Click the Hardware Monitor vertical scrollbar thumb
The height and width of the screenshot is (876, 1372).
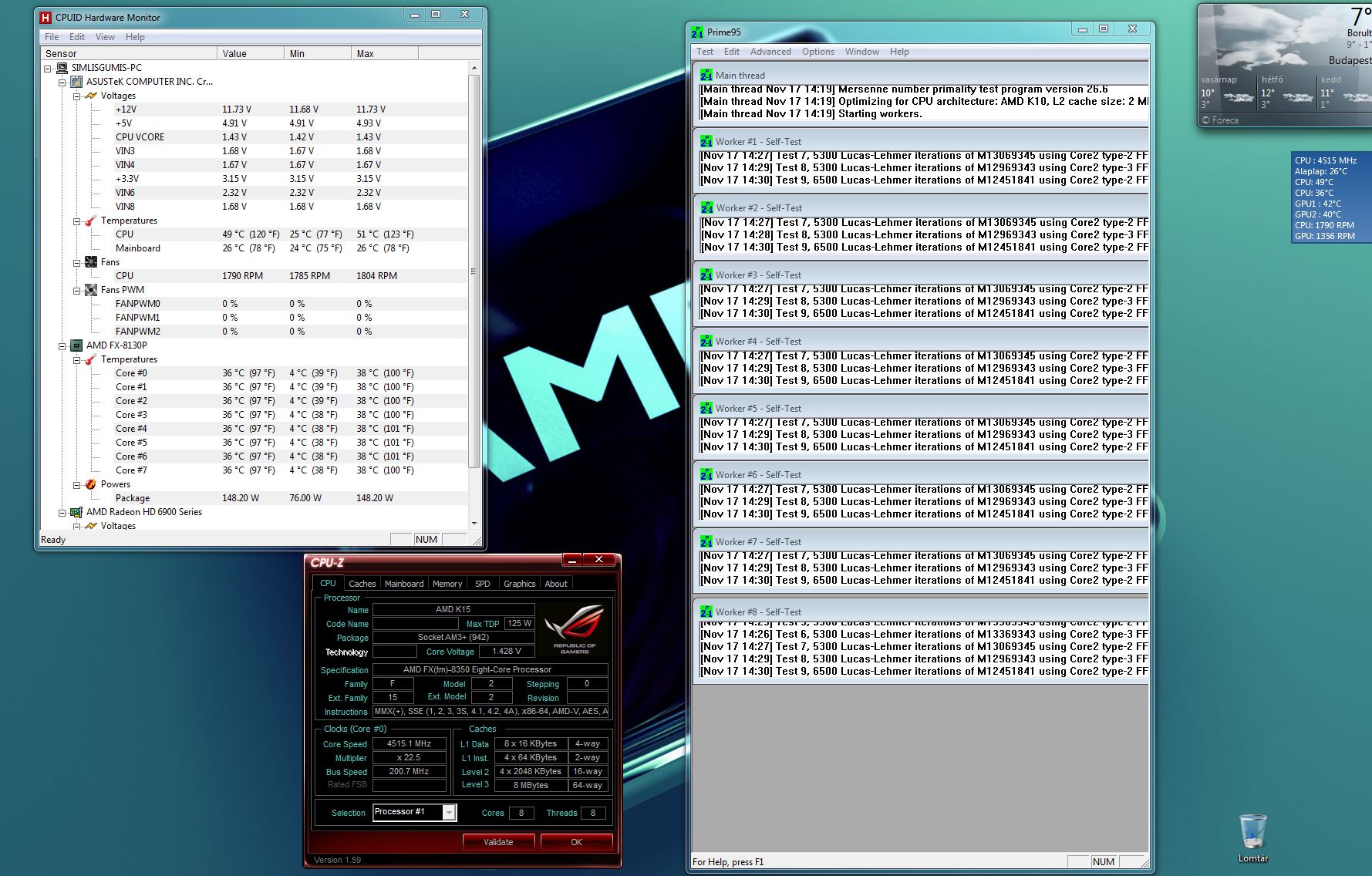coord(474,271)
